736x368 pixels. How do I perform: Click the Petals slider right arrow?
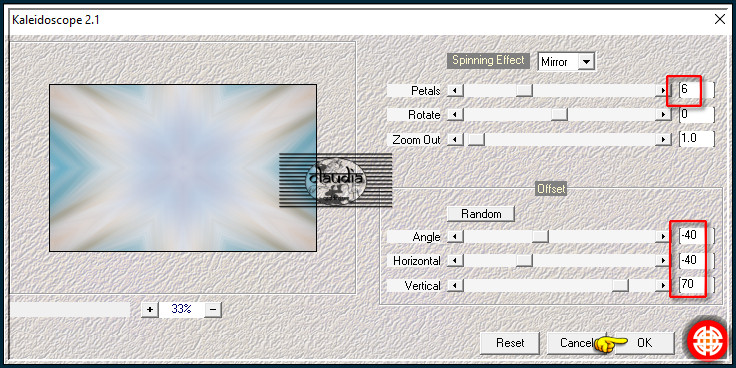coord(663,90)
